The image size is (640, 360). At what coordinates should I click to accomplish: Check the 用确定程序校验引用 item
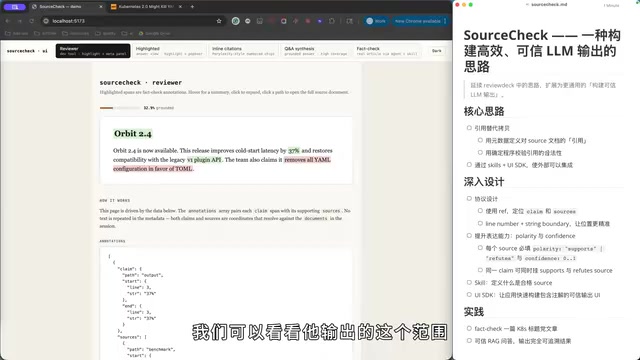[x=480, y=152]
